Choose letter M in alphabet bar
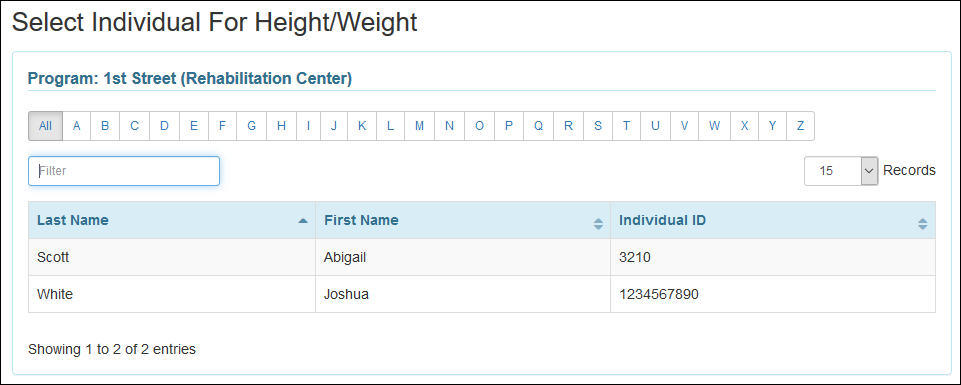The height and width of the screenshot is (385, 961). tap(419, 126)
